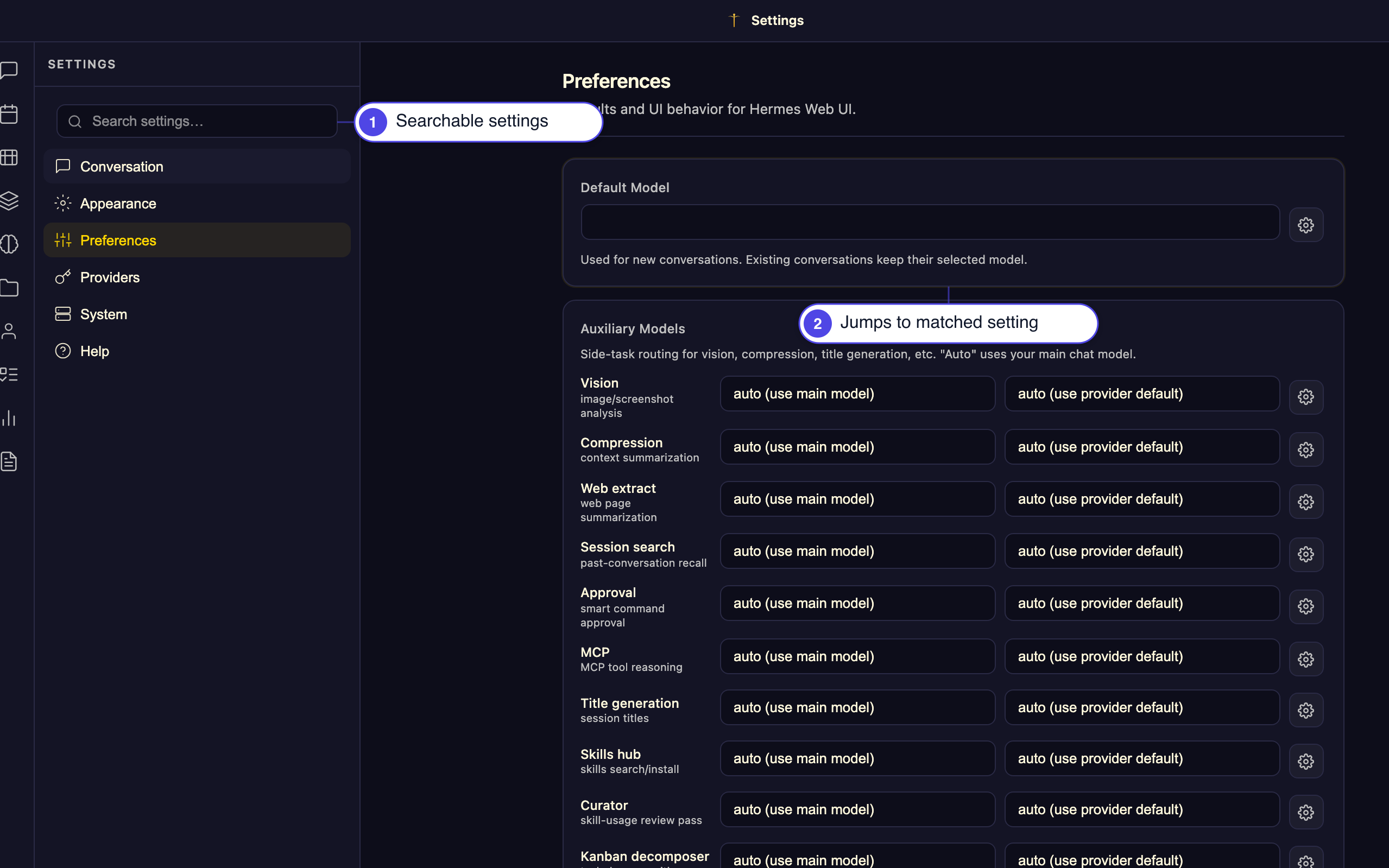The image size is (1389, 868).
Task: Open the Help settings section
Action: tap(197, 351)
